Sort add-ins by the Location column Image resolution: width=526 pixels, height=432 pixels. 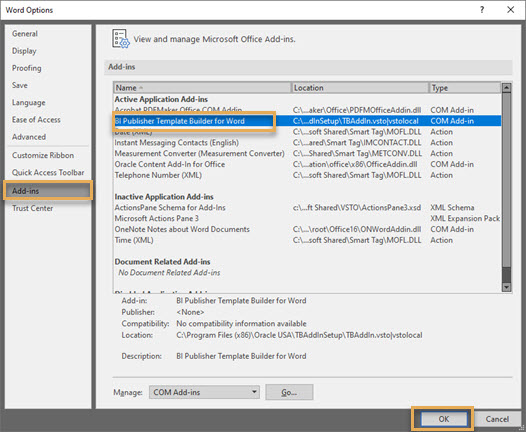[x=360, y=88]
